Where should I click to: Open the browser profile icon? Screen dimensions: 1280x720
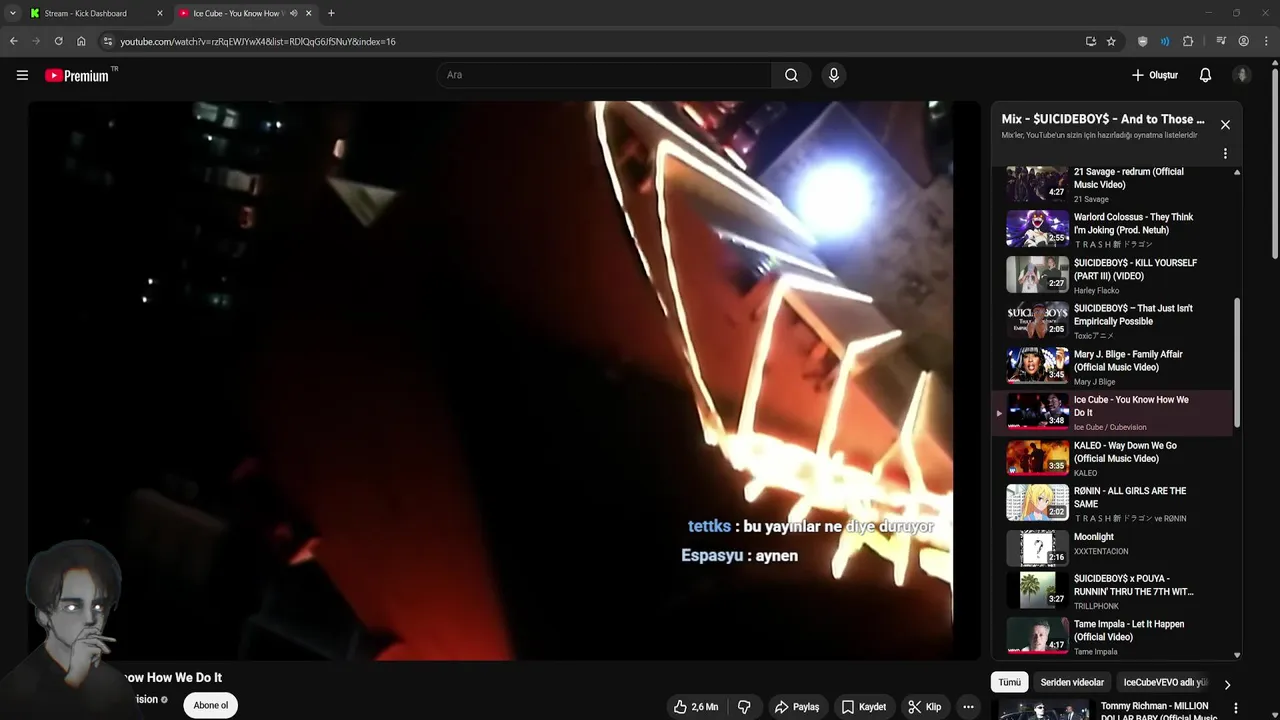pos(1244,41)
